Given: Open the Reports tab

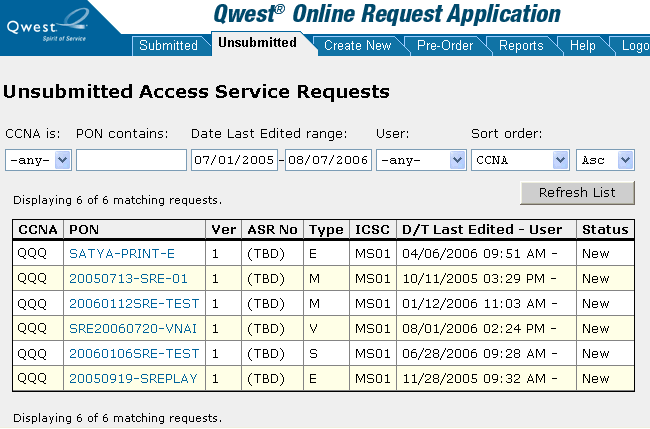Looking at the screenshot, I should pos(521,46).
